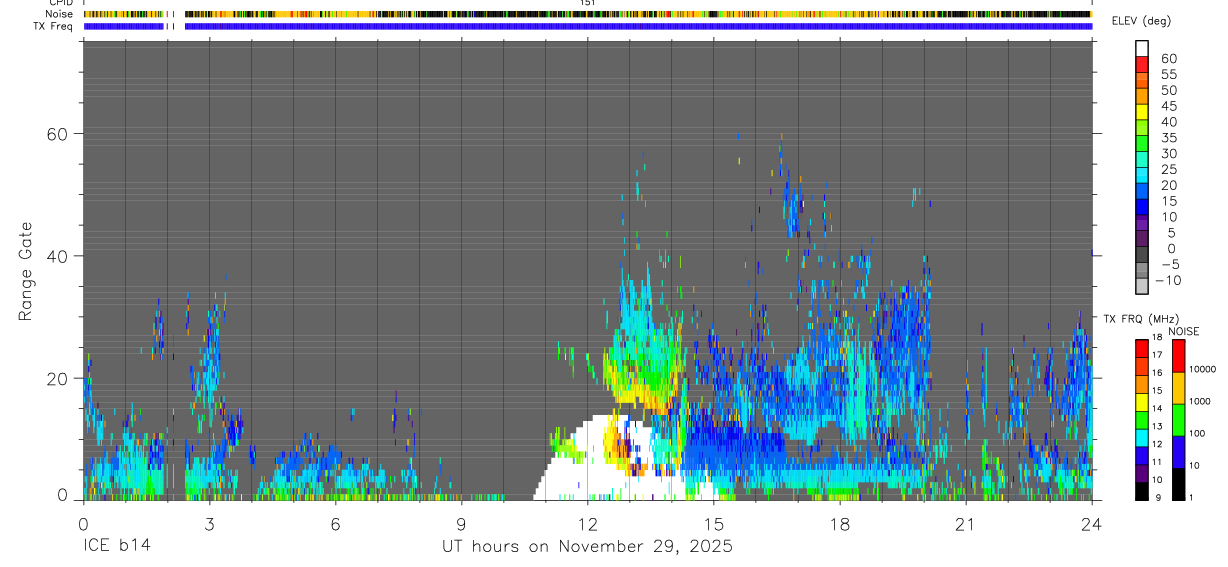
Task: Click the green 100–1000 NOISE segment
Action: pyautogui.click(x=1178, y=420)
